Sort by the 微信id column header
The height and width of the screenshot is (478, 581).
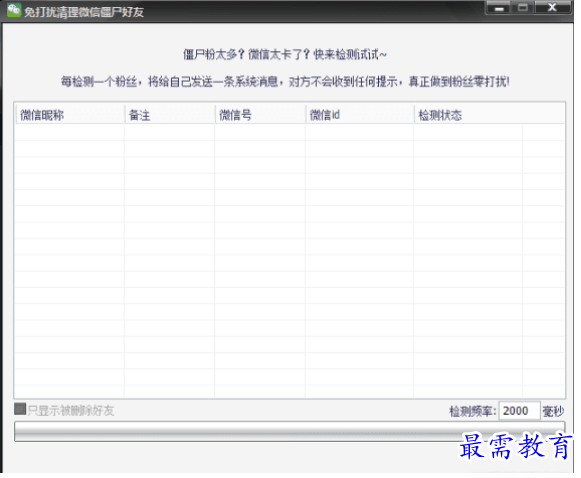pos(359,115)
